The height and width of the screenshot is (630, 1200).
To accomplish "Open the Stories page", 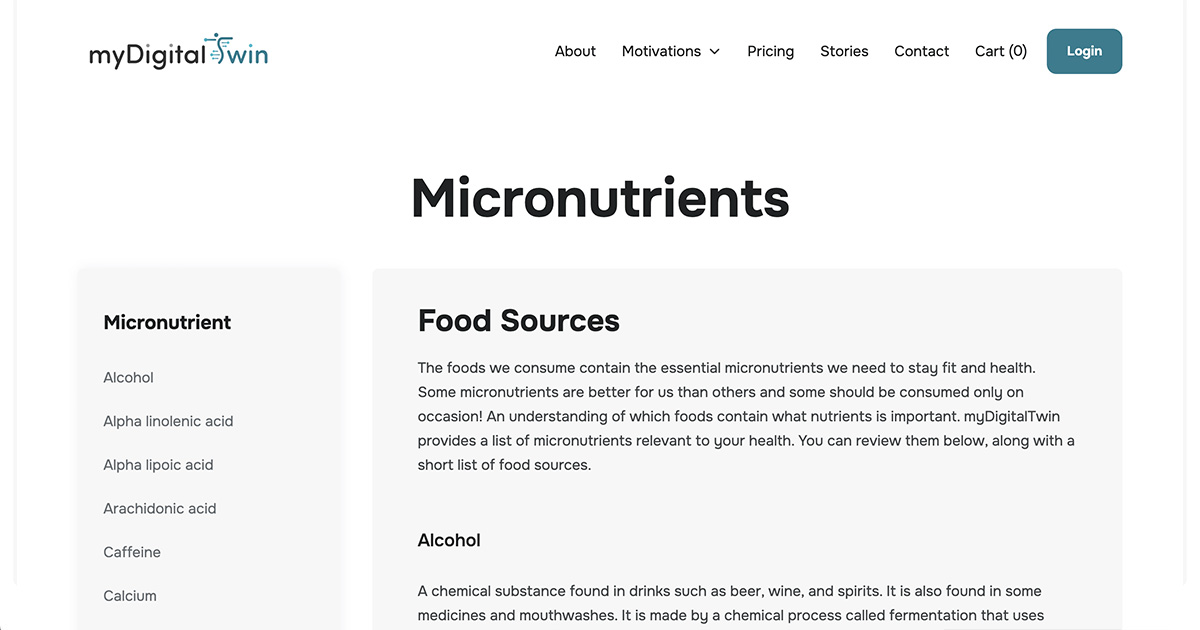I will [844, 51].
